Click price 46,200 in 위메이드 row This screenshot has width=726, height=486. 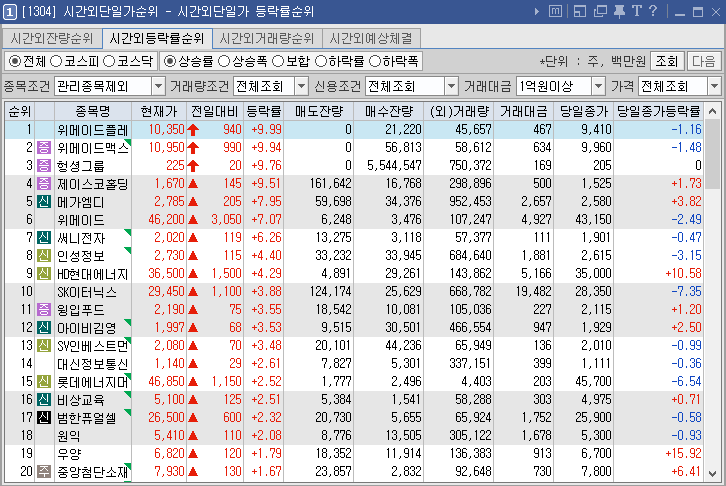click(x=166, y=219)
